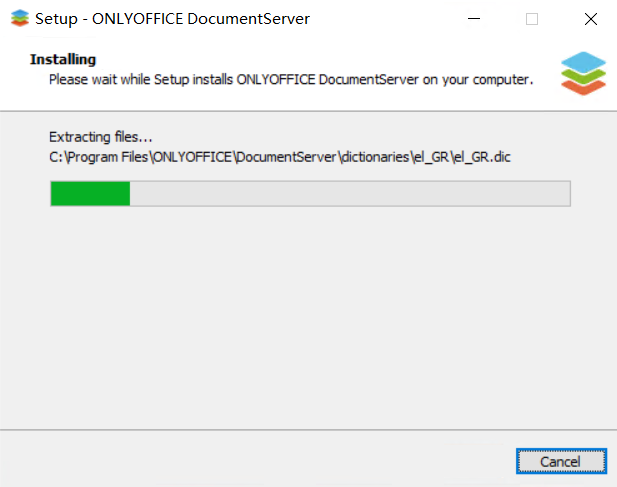
Task: Click the greyed-out maximize box
Action: point(532,18)
